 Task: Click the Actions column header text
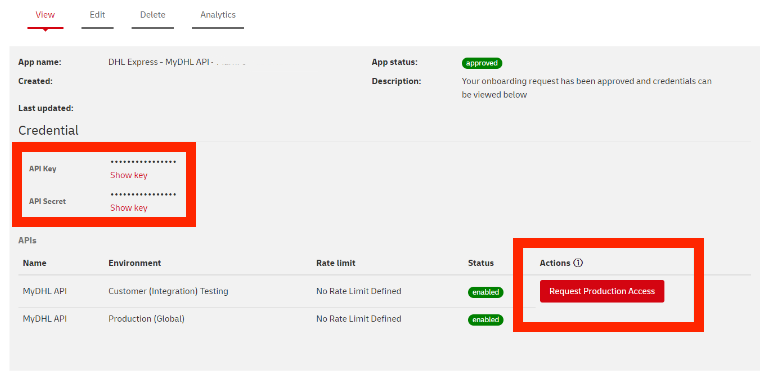[x=555, y=263]
